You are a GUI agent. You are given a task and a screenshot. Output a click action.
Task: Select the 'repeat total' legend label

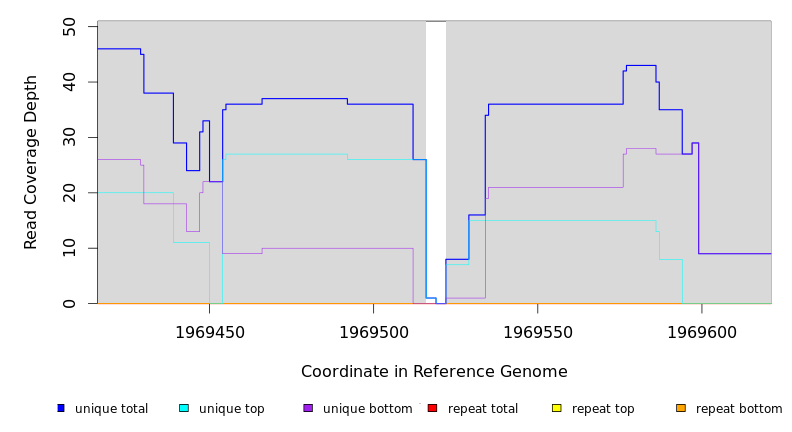click(x=483, y=409)
